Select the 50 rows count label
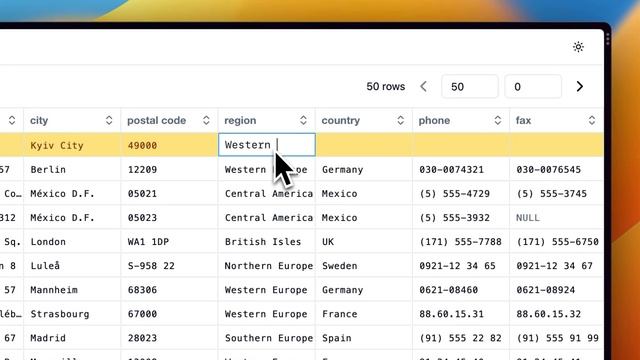The width and height of the screenshot is (640, 360). [386, 87]
